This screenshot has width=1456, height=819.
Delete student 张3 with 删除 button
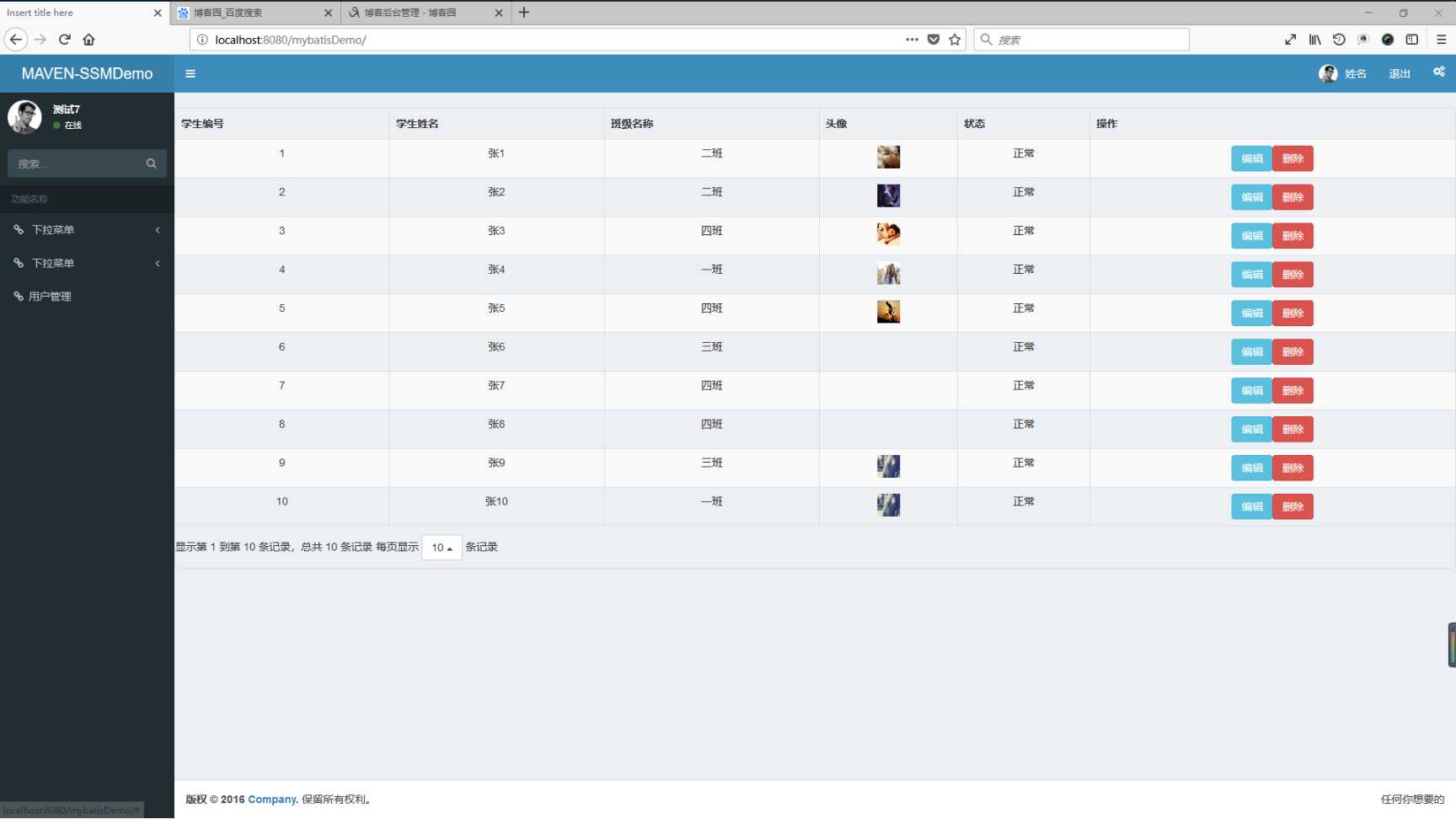pyautogui.click(x=1293, y=236)
